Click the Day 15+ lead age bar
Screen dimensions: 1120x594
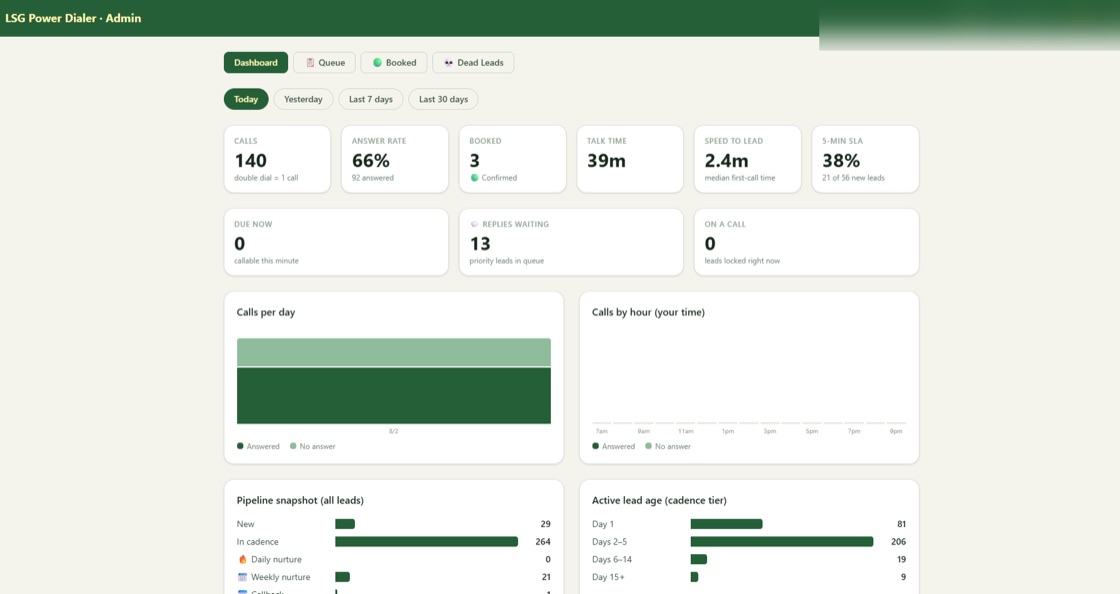[694, 577]
